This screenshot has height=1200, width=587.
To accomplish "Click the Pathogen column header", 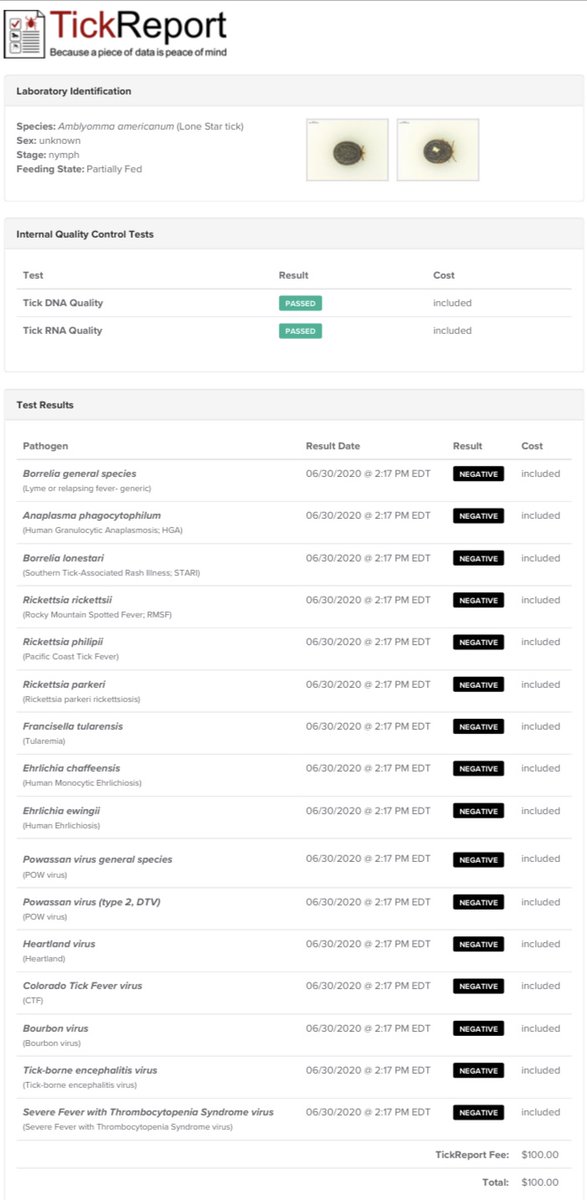I will 46,446.
